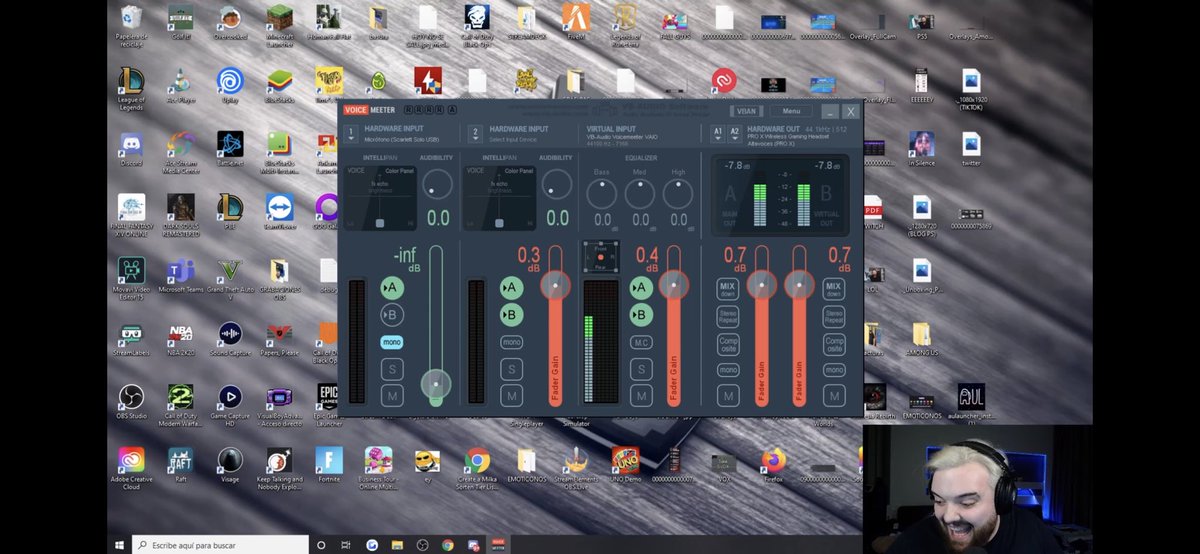1200x554 pixels.
Task: Toggle M.C on the Virtual Input strip
Action: click(641, 342)
